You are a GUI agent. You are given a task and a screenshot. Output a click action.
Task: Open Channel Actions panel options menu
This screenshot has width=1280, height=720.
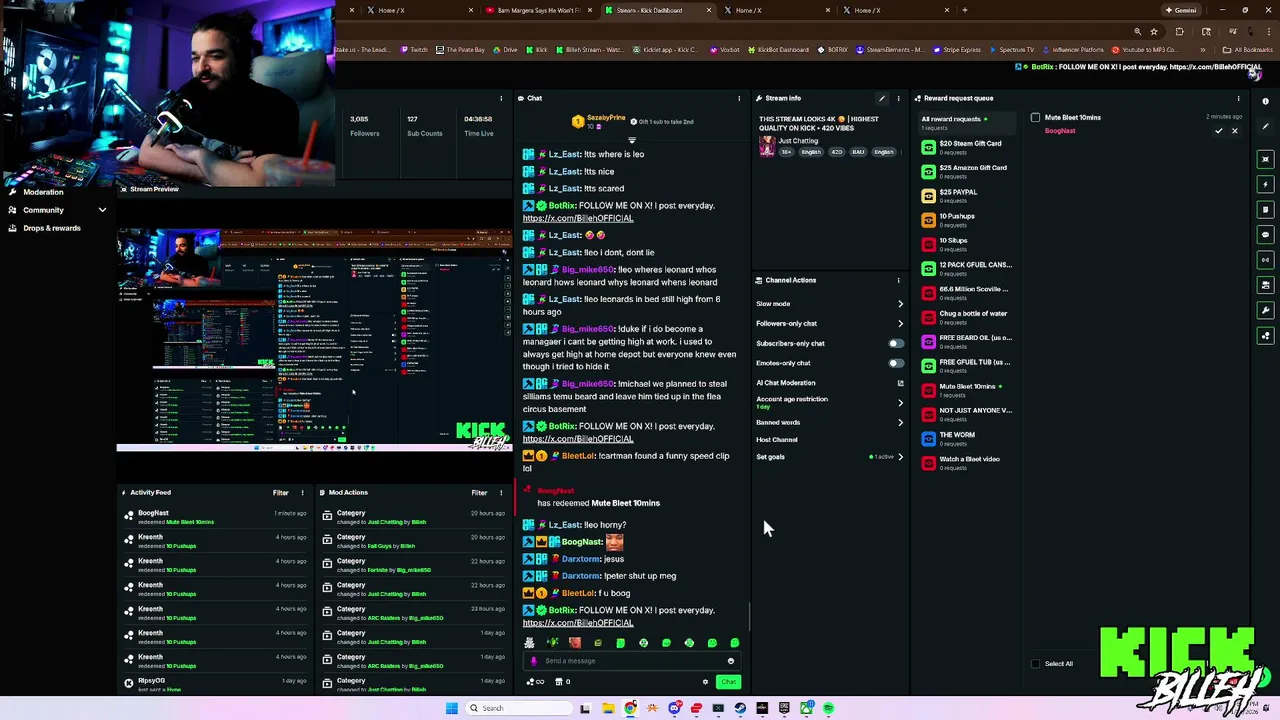(898, 280)
